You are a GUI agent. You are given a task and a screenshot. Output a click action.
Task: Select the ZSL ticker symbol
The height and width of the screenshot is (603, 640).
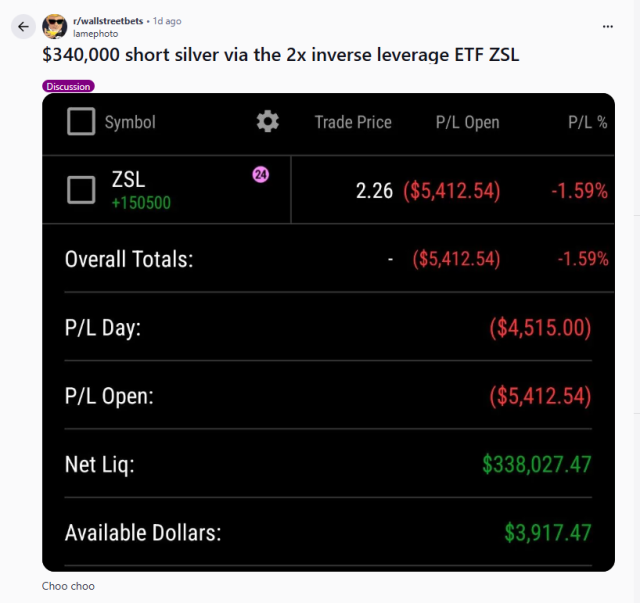point(128,180)
